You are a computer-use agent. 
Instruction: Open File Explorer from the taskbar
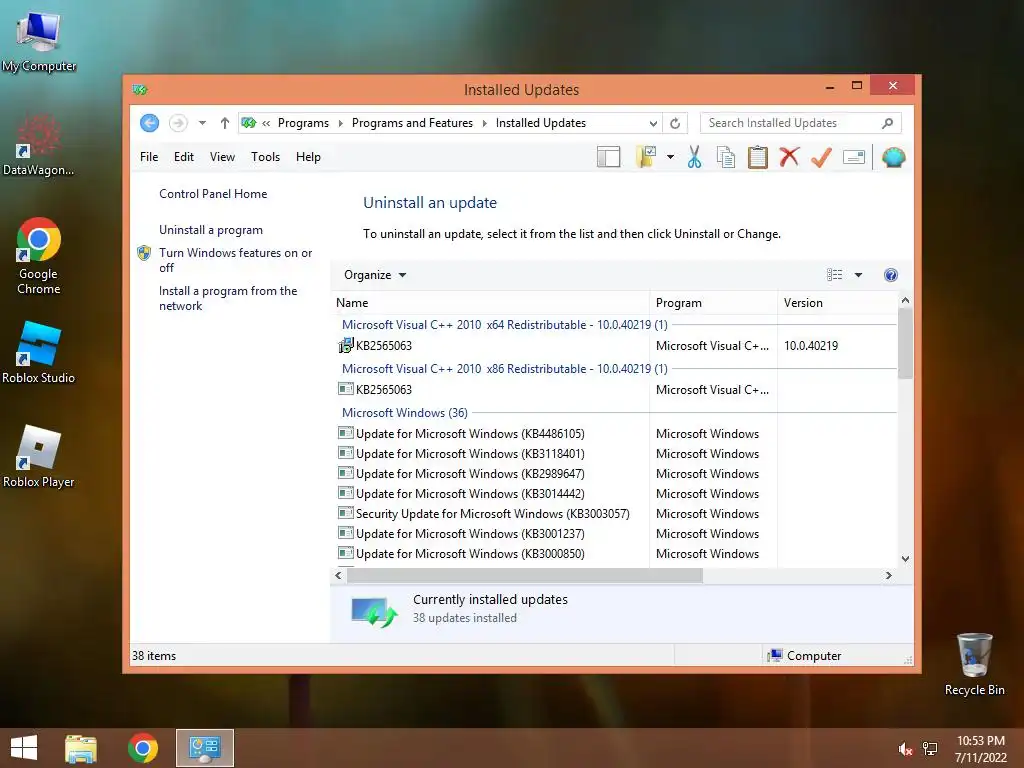[x=81, y=748]
